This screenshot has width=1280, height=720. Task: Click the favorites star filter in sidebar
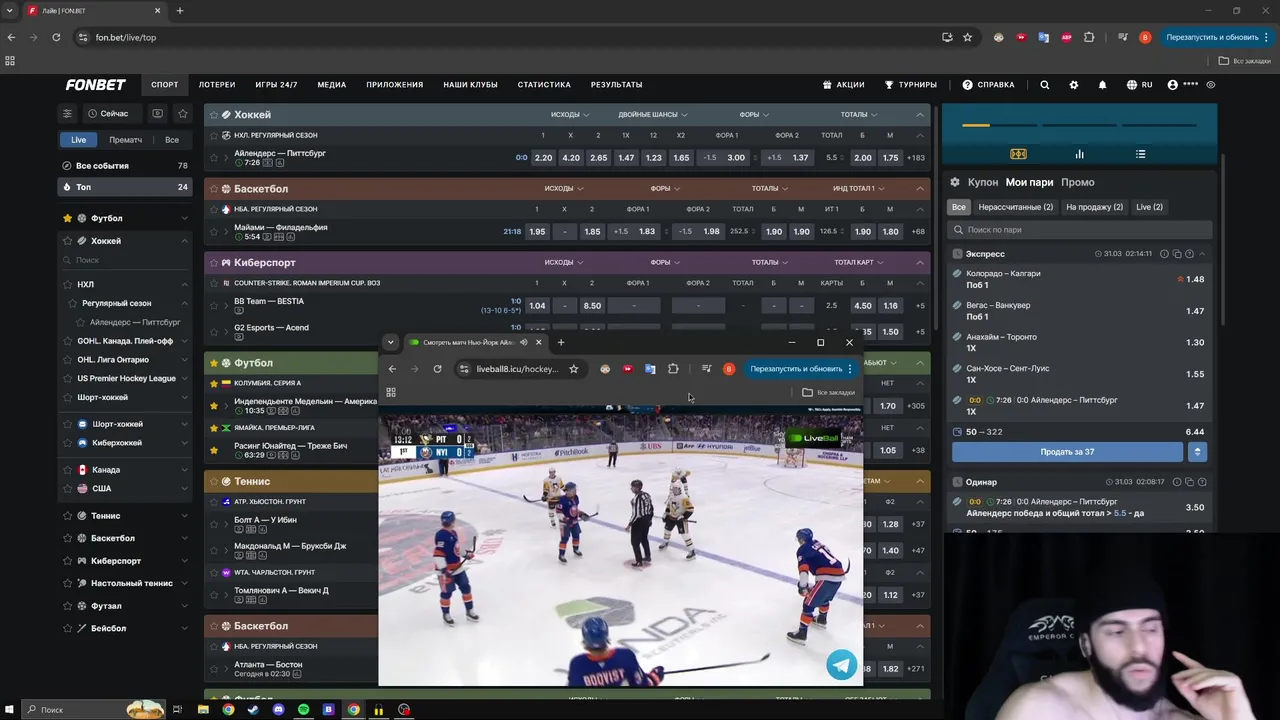point(182,114)
